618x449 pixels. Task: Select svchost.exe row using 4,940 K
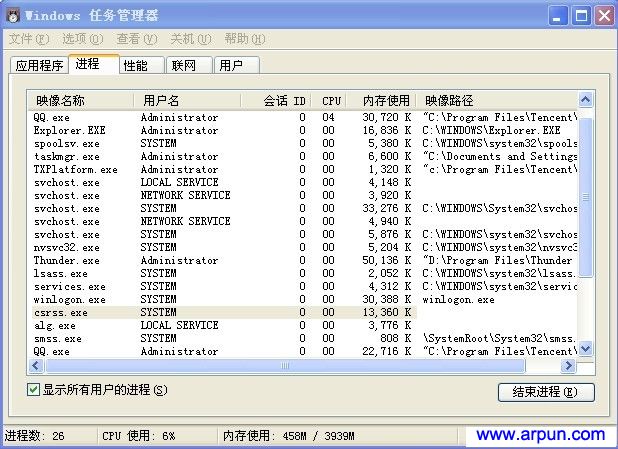303,222
